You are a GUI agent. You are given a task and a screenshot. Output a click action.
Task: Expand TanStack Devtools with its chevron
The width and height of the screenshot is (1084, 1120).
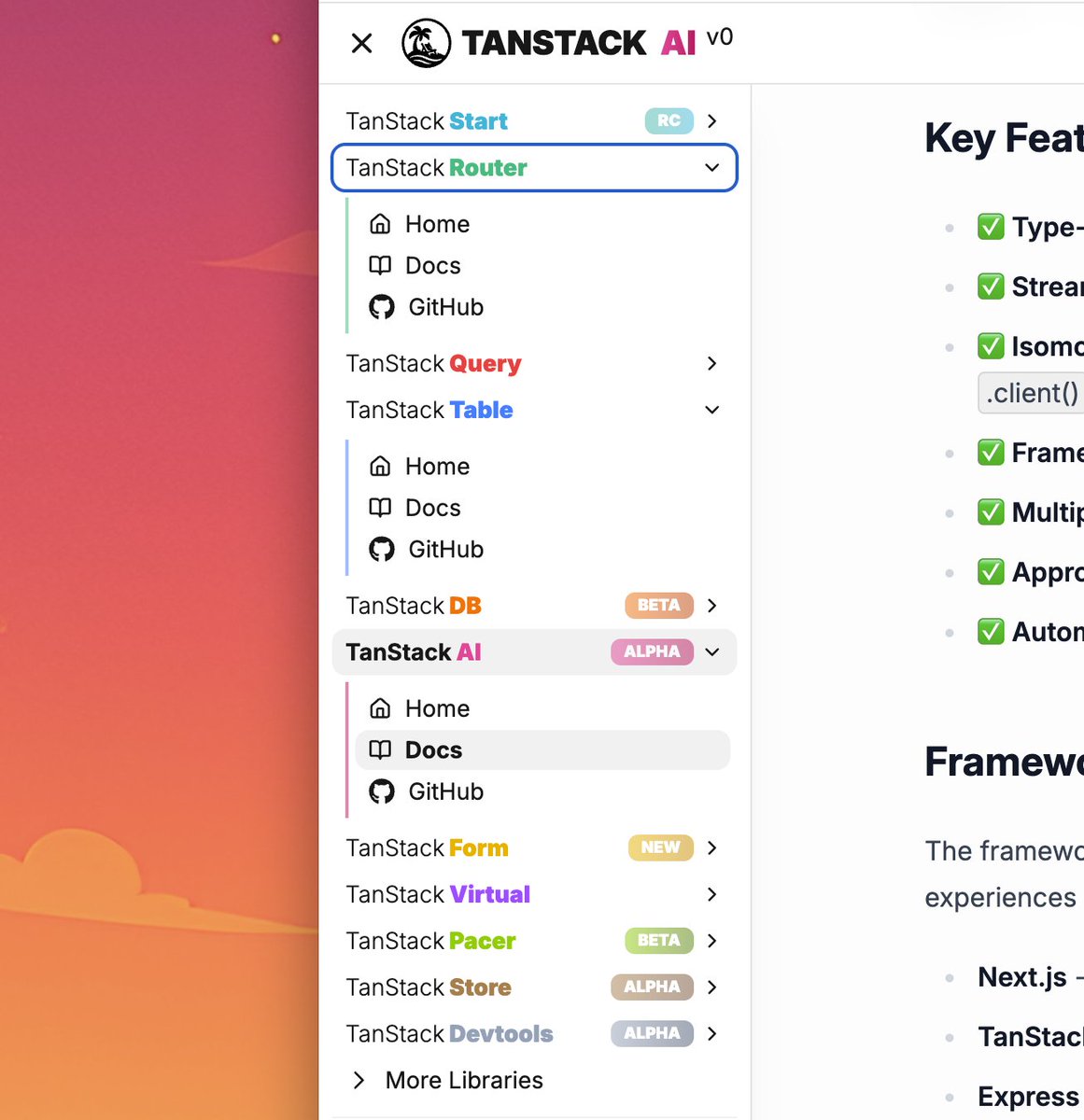[x=712, y=1033]
